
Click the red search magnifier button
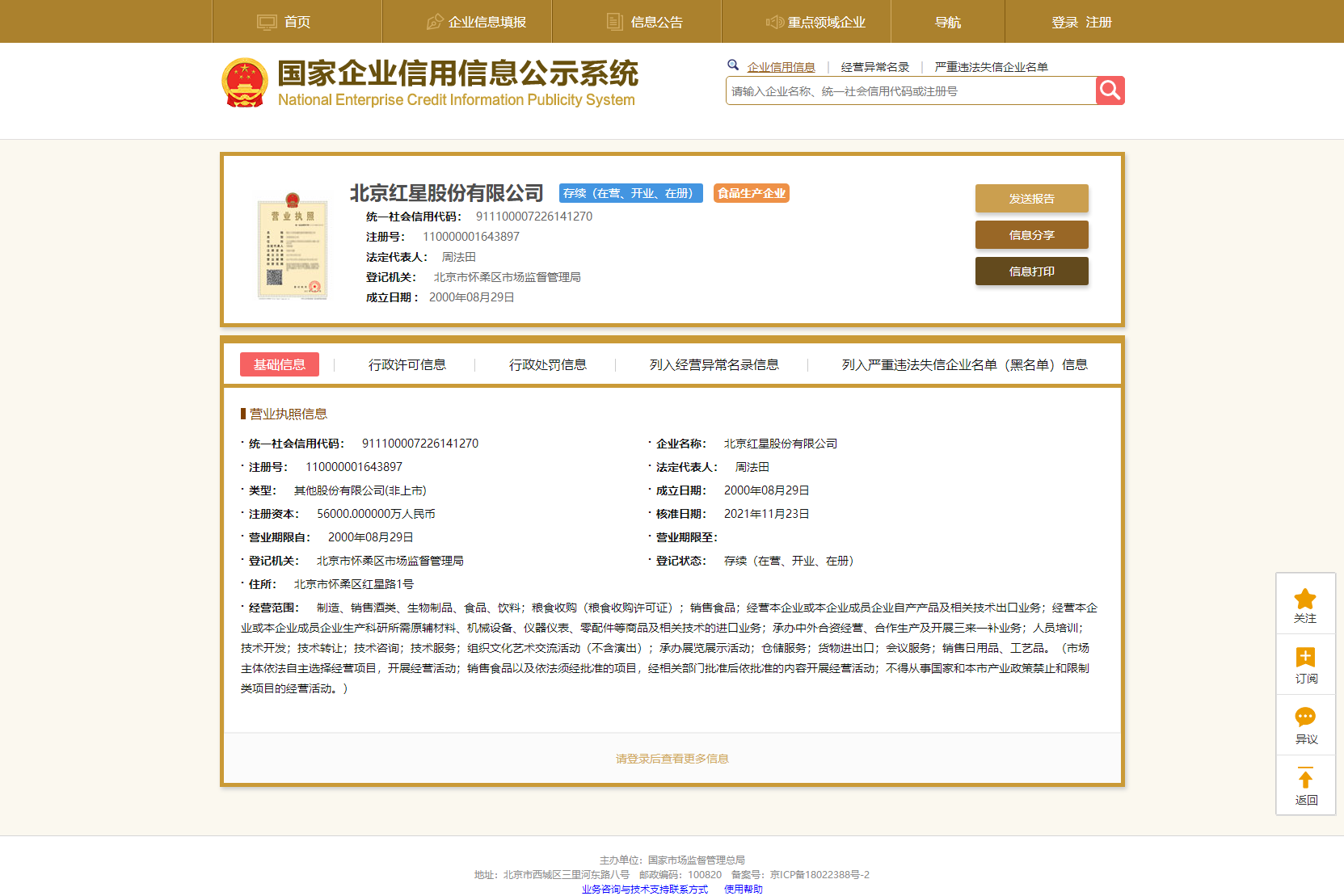[x=1110, y=90]
